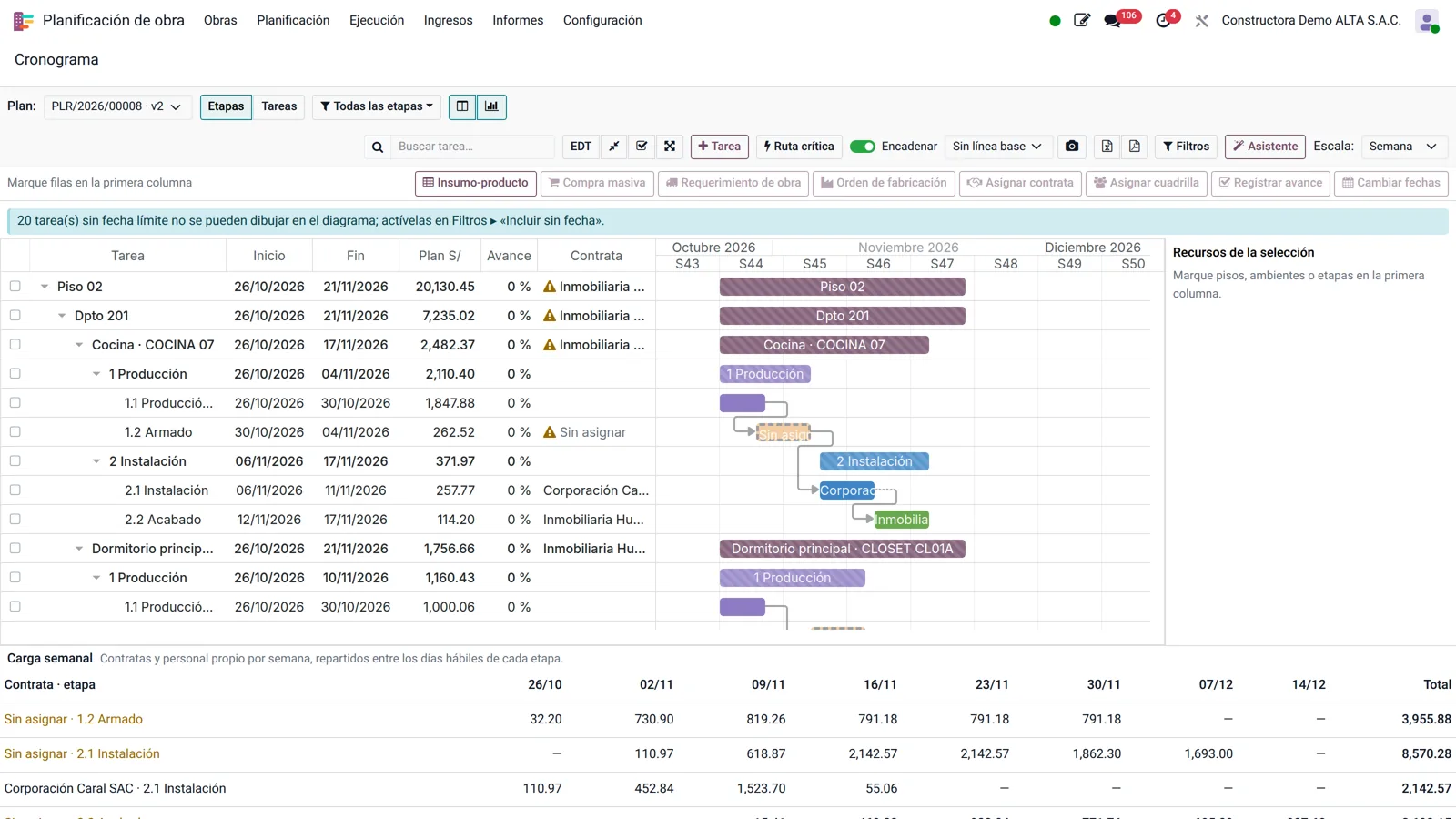The width and height of the screenshot is (1456, 819).
Task: Click the check-square toolbar icon
Action: point(642,147)
